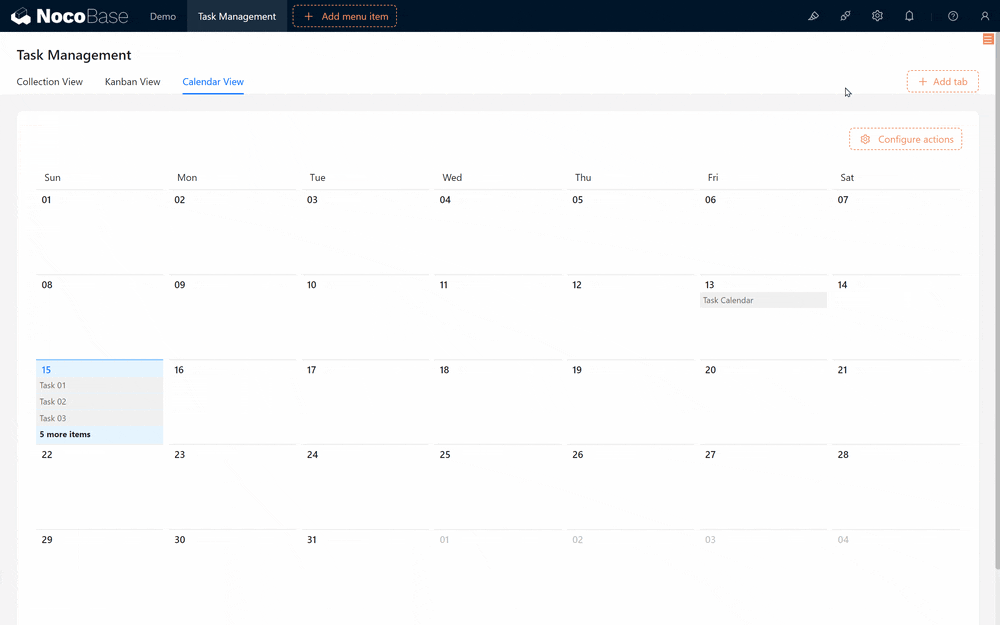This screenshot has width=1000, height=625.
Task: Select the highlighted date 15
Action: pyautogui.click(x=46, y=369)
